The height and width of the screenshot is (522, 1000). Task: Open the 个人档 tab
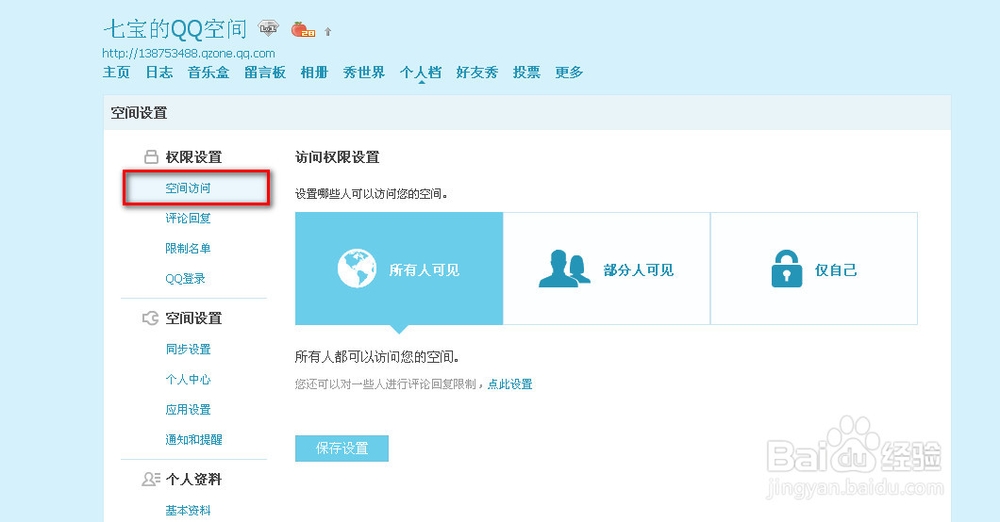tap(421, 72)
